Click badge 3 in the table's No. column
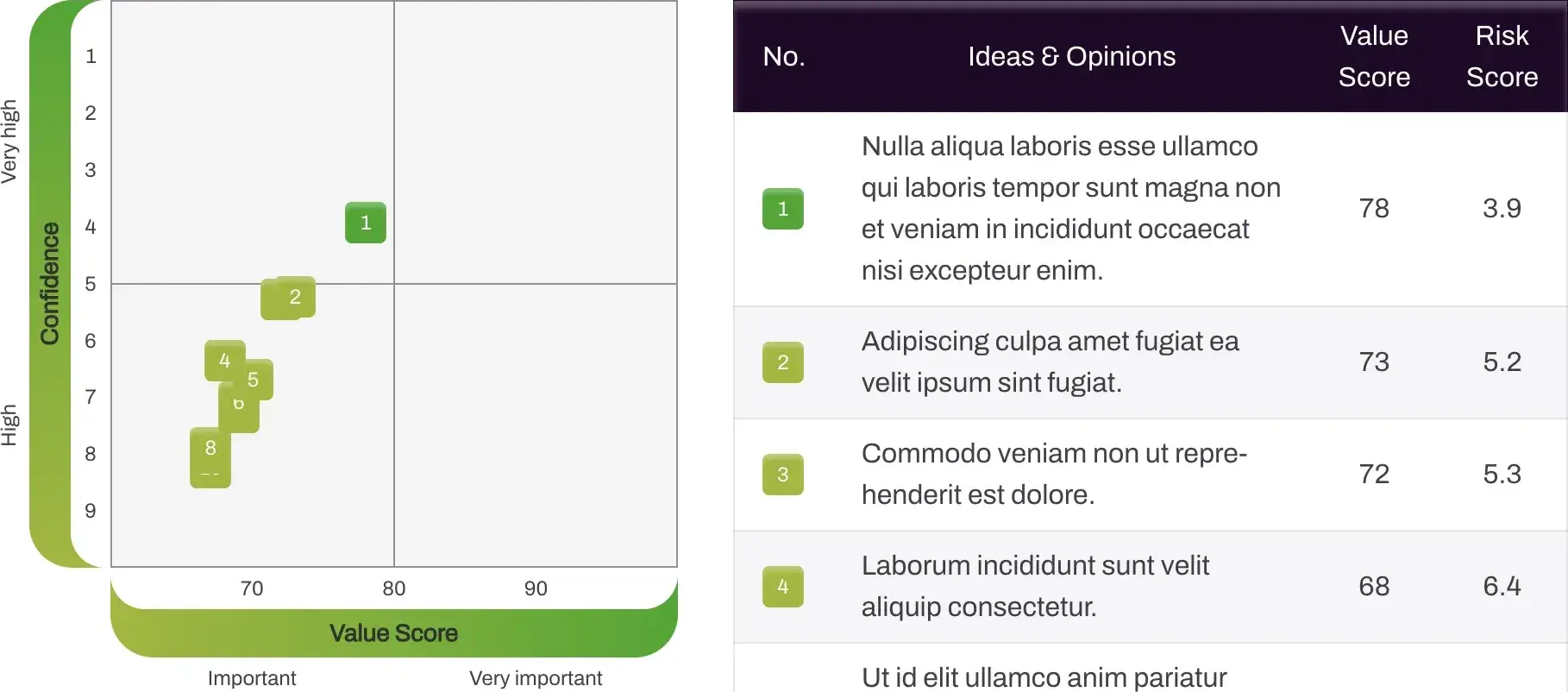The width and height of the screenshot is (1568, 692). pos(783,475)
